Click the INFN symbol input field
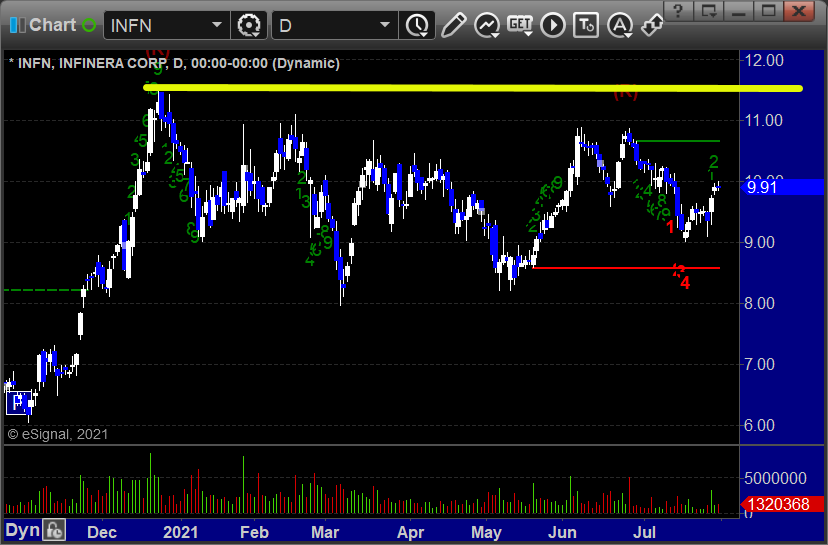The width and height of the screenshot is (828, 545). [x=166, y=25]
